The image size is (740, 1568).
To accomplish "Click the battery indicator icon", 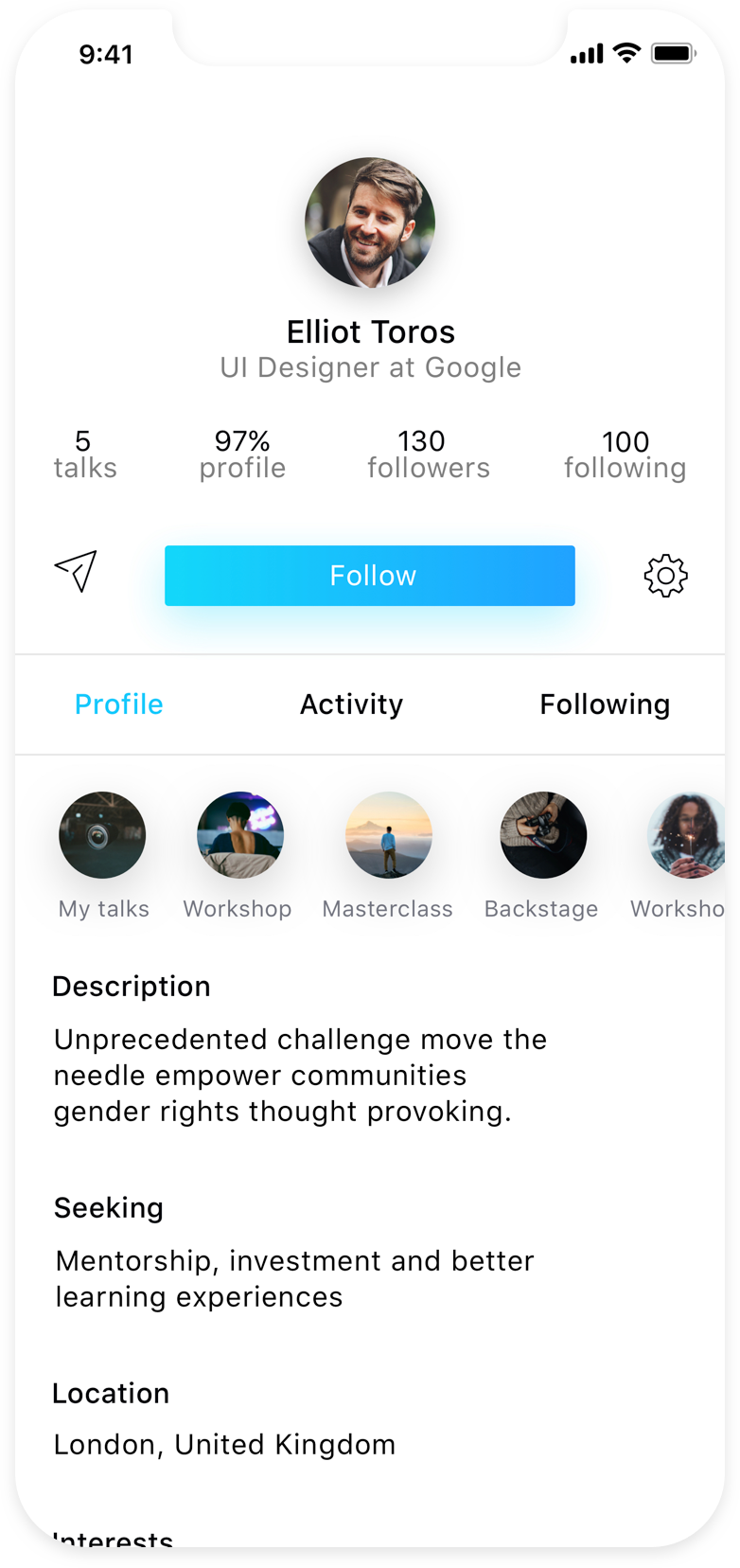I will point(674,53).
